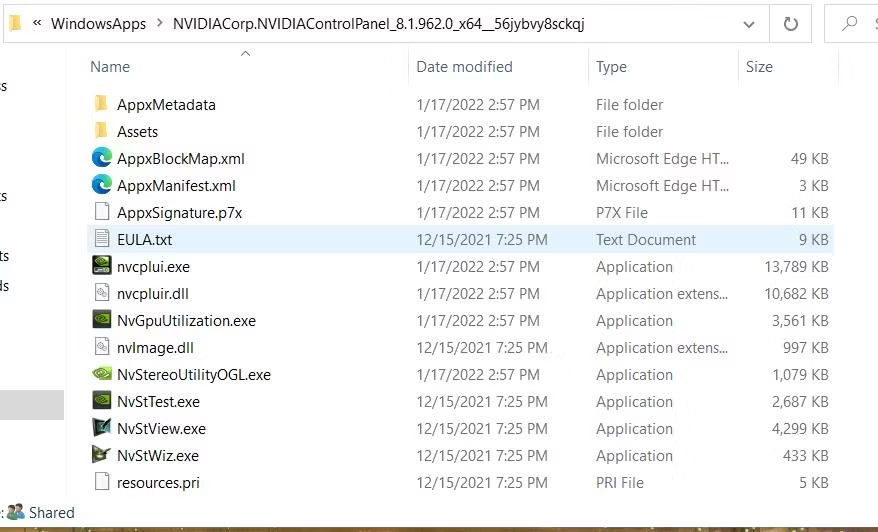Click the Shared people icon in status area
Viewport: 878px width, 532px height.
coord(16,512)
